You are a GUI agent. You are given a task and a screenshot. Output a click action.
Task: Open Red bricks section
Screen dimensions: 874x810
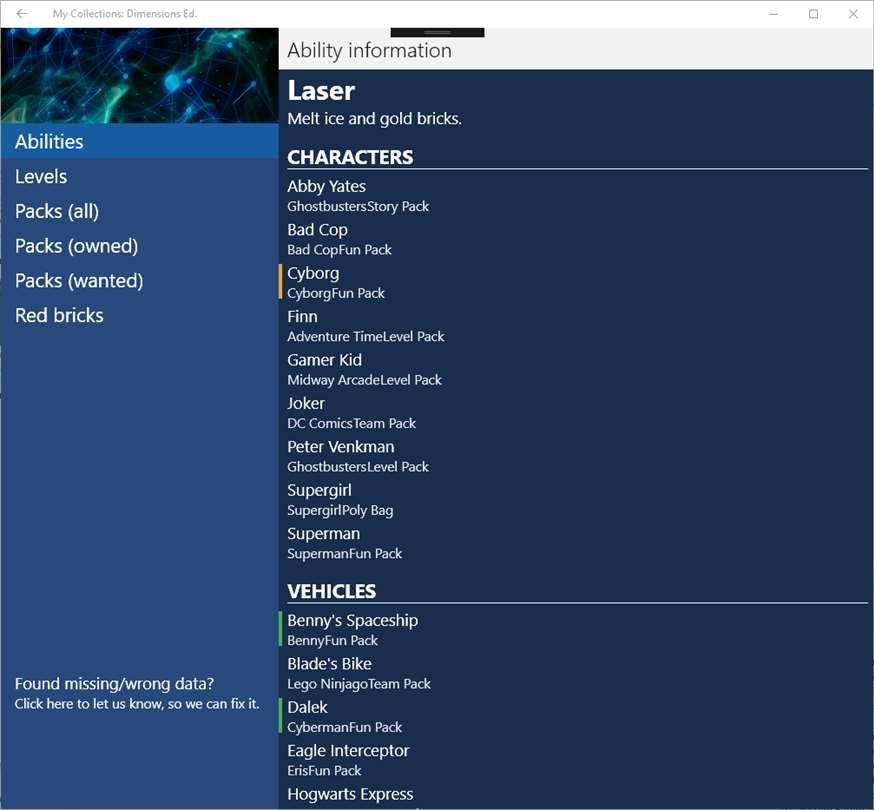(139, 315)
